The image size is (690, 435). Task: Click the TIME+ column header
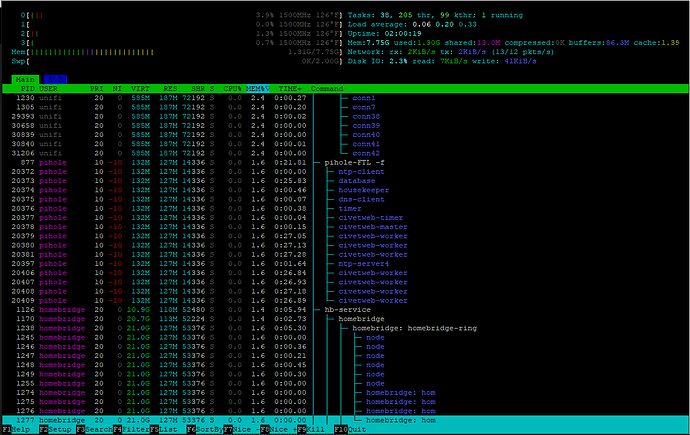click(x=290, y=88)
